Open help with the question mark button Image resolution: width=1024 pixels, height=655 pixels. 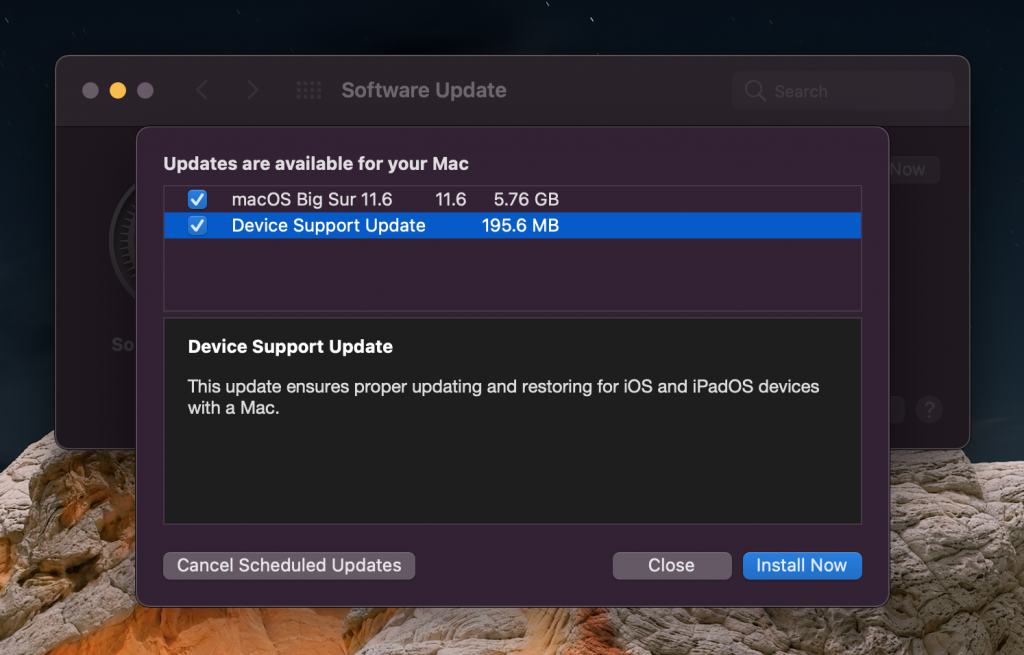click(x=930, y=409)
